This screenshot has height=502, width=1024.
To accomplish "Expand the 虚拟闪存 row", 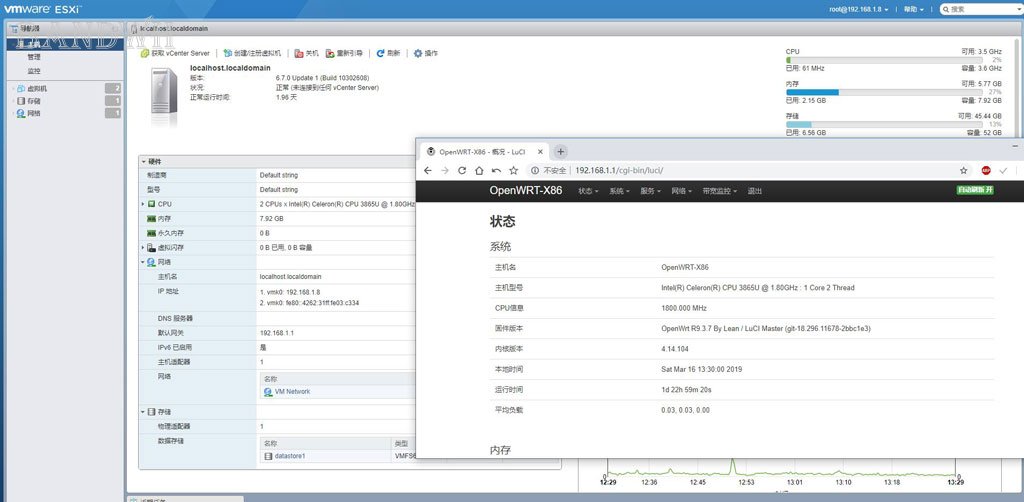I will point(143,247).
